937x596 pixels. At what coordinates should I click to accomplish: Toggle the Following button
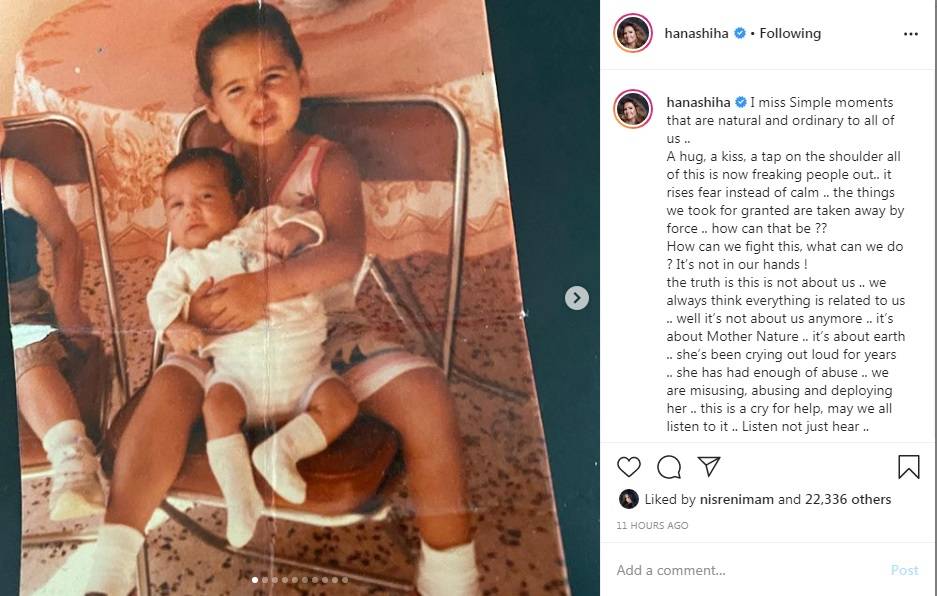[x=790, y=33]
